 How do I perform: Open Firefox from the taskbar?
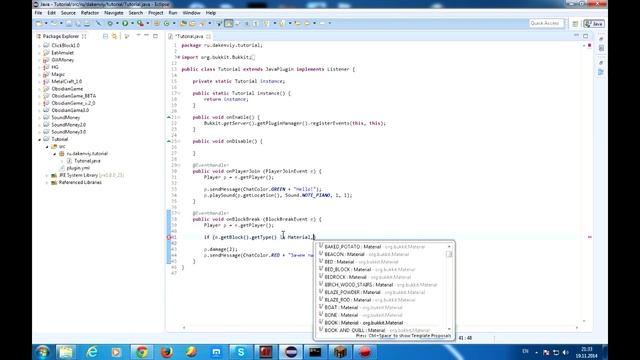pyautogui.click(x=167, y=352)
